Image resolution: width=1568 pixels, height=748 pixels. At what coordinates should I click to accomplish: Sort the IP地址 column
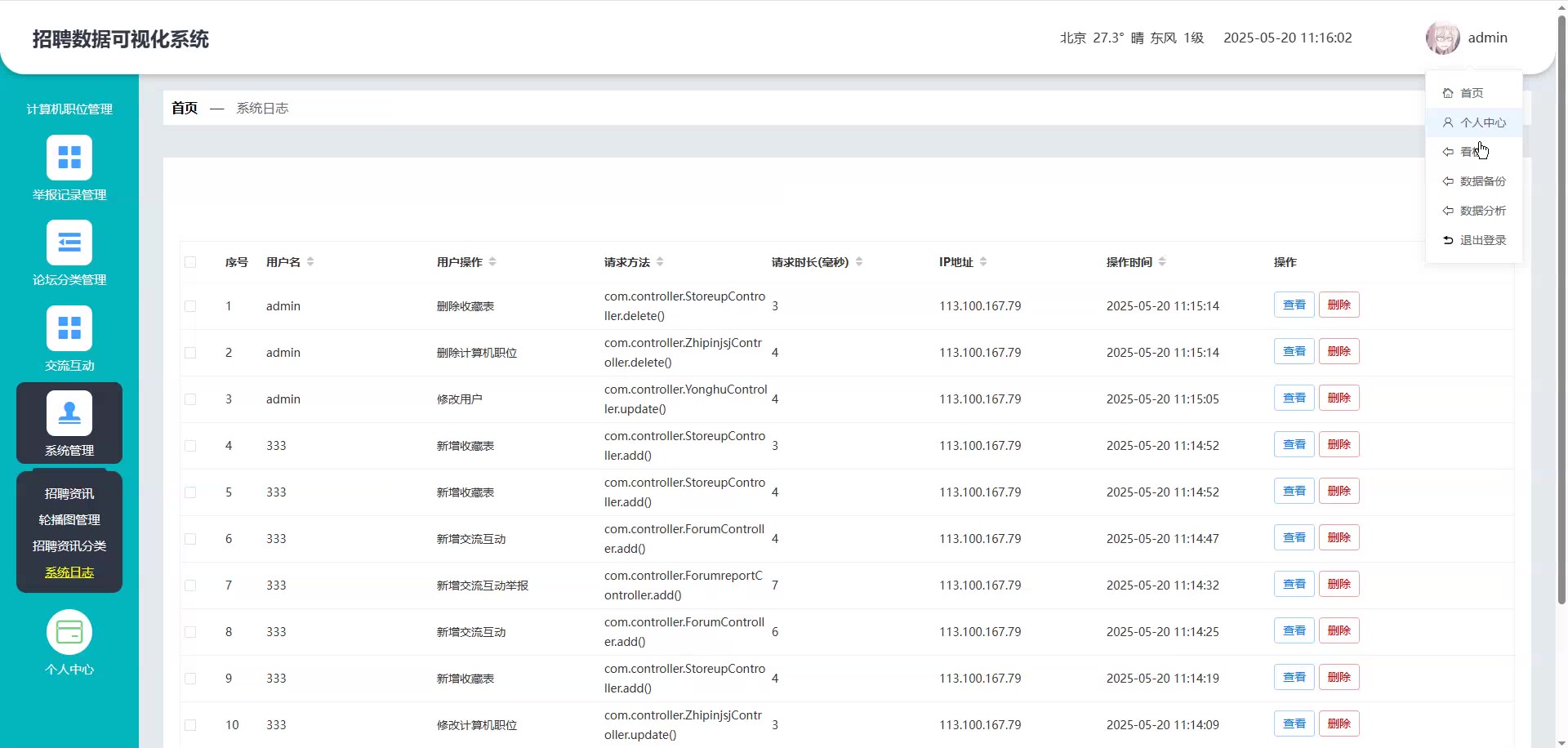(x=983, y=262)
